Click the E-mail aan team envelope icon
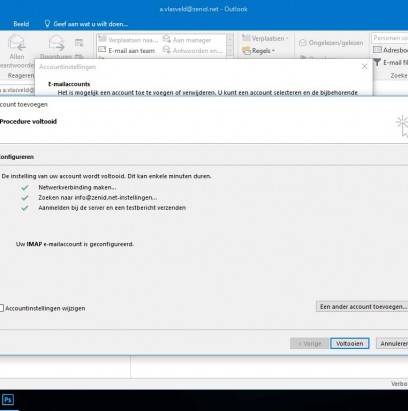 [x=102, y=50]
